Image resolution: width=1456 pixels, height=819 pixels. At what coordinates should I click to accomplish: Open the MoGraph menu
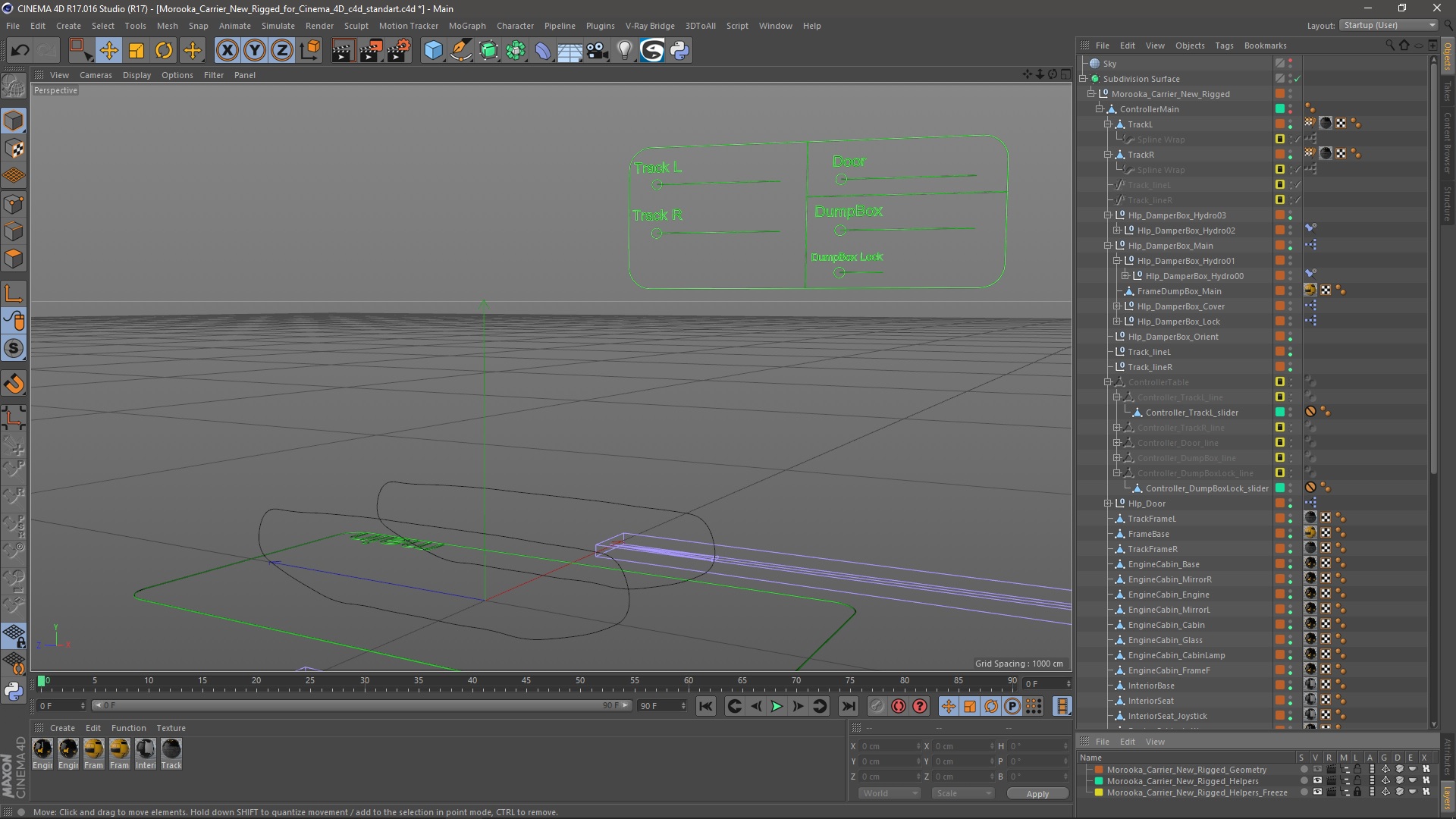466,26
